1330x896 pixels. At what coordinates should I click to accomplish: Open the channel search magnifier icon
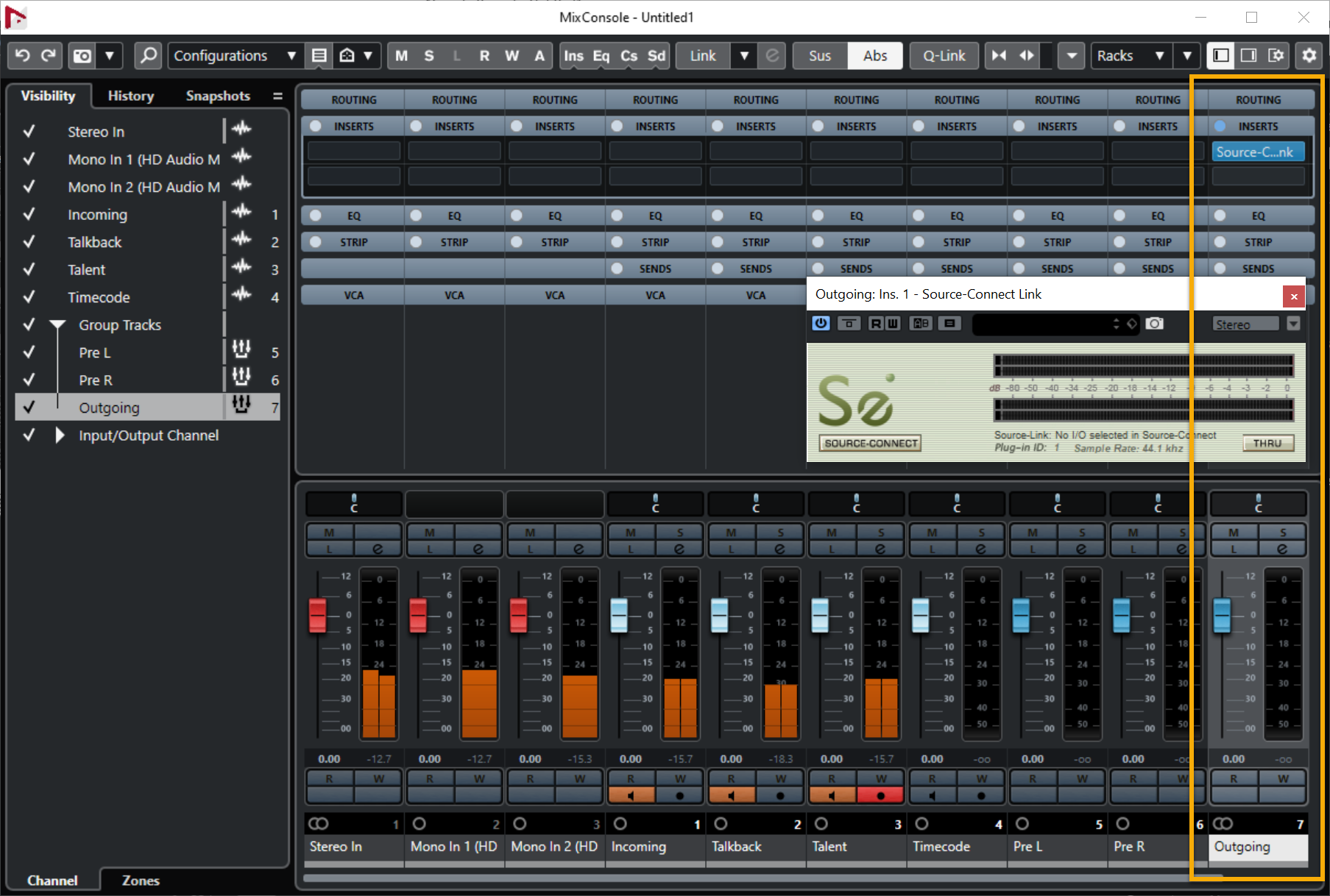[x=148, y=56]
